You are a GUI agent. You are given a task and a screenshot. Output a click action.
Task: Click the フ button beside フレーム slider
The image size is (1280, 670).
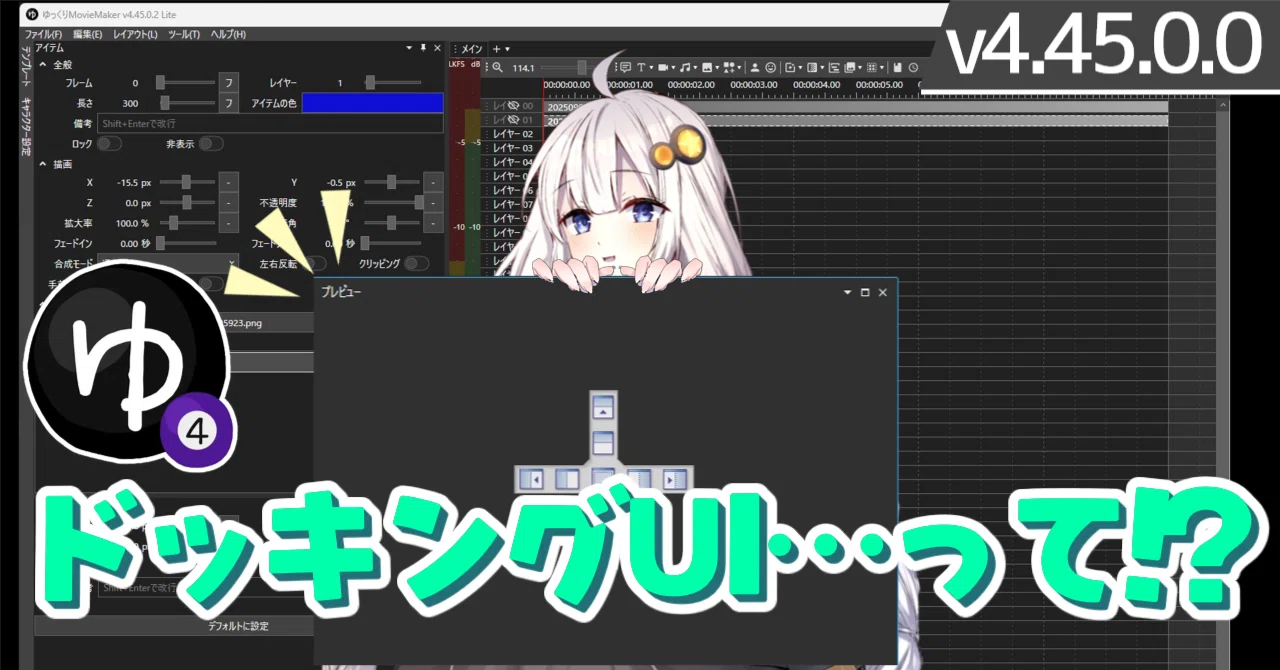tap(229, 83)
